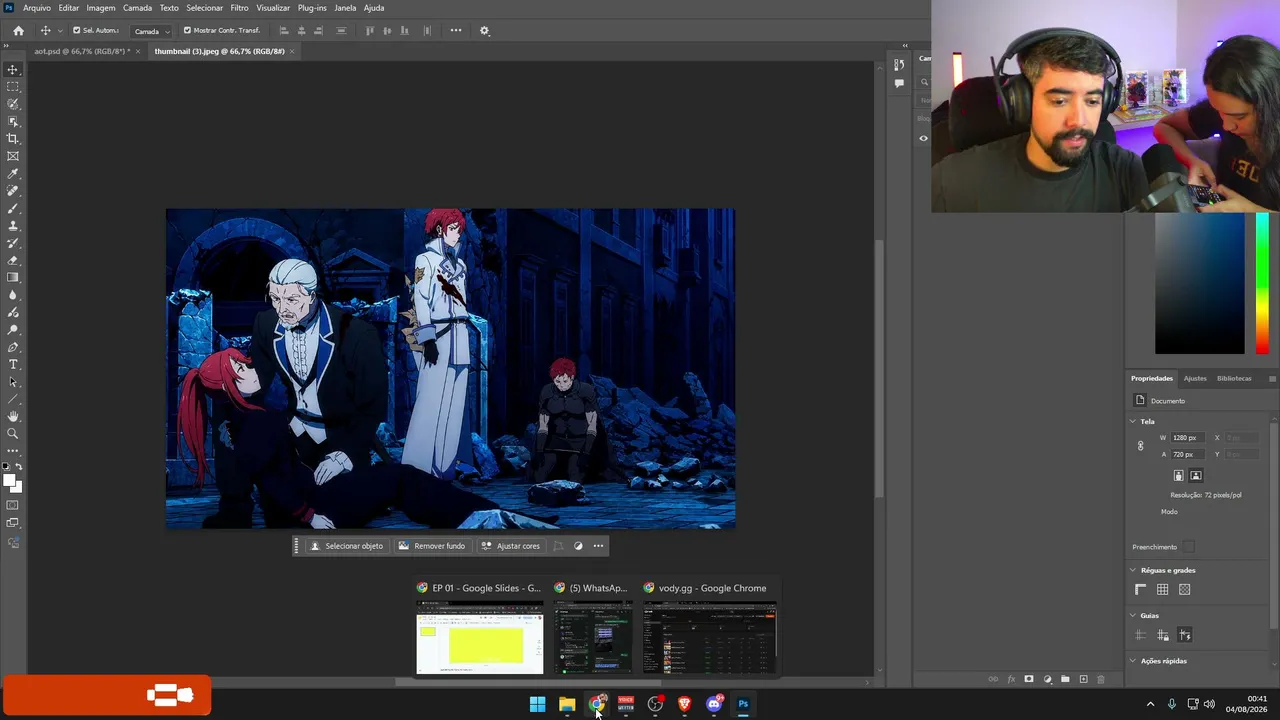Open File Explorer from the taskbar
The image size is (1280, 720).
tap(567, 704)
